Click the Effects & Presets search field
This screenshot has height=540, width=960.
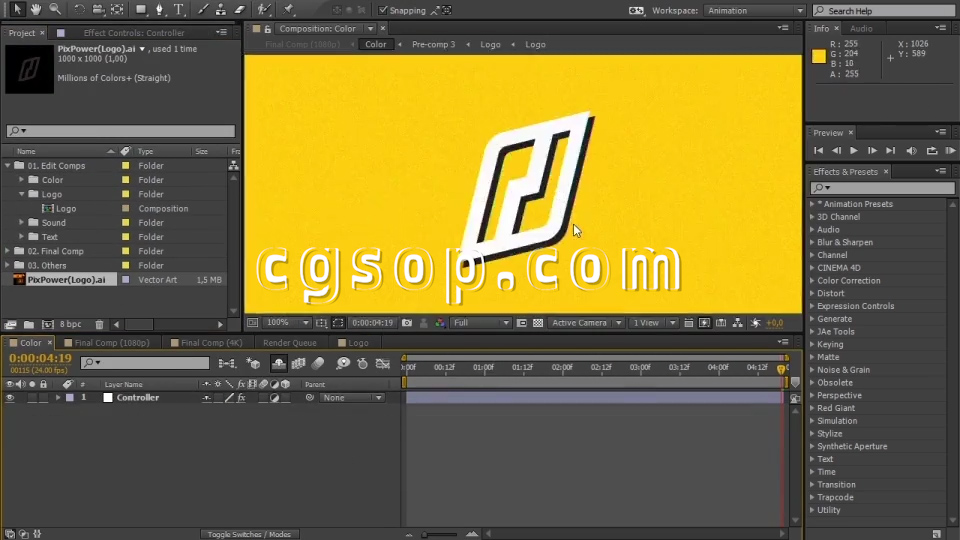tap(882, 188)
